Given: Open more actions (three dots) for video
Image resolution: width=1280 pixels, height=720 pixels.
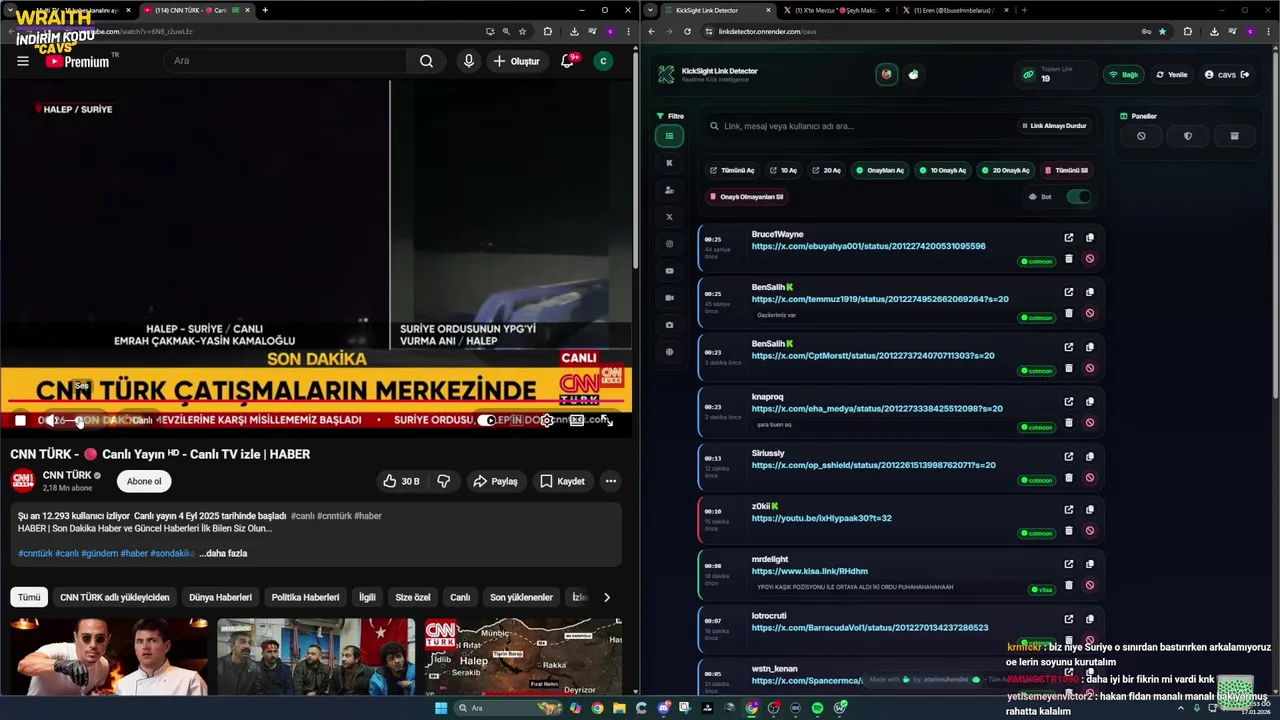Looking at the screenshot, I should [610, 481].
